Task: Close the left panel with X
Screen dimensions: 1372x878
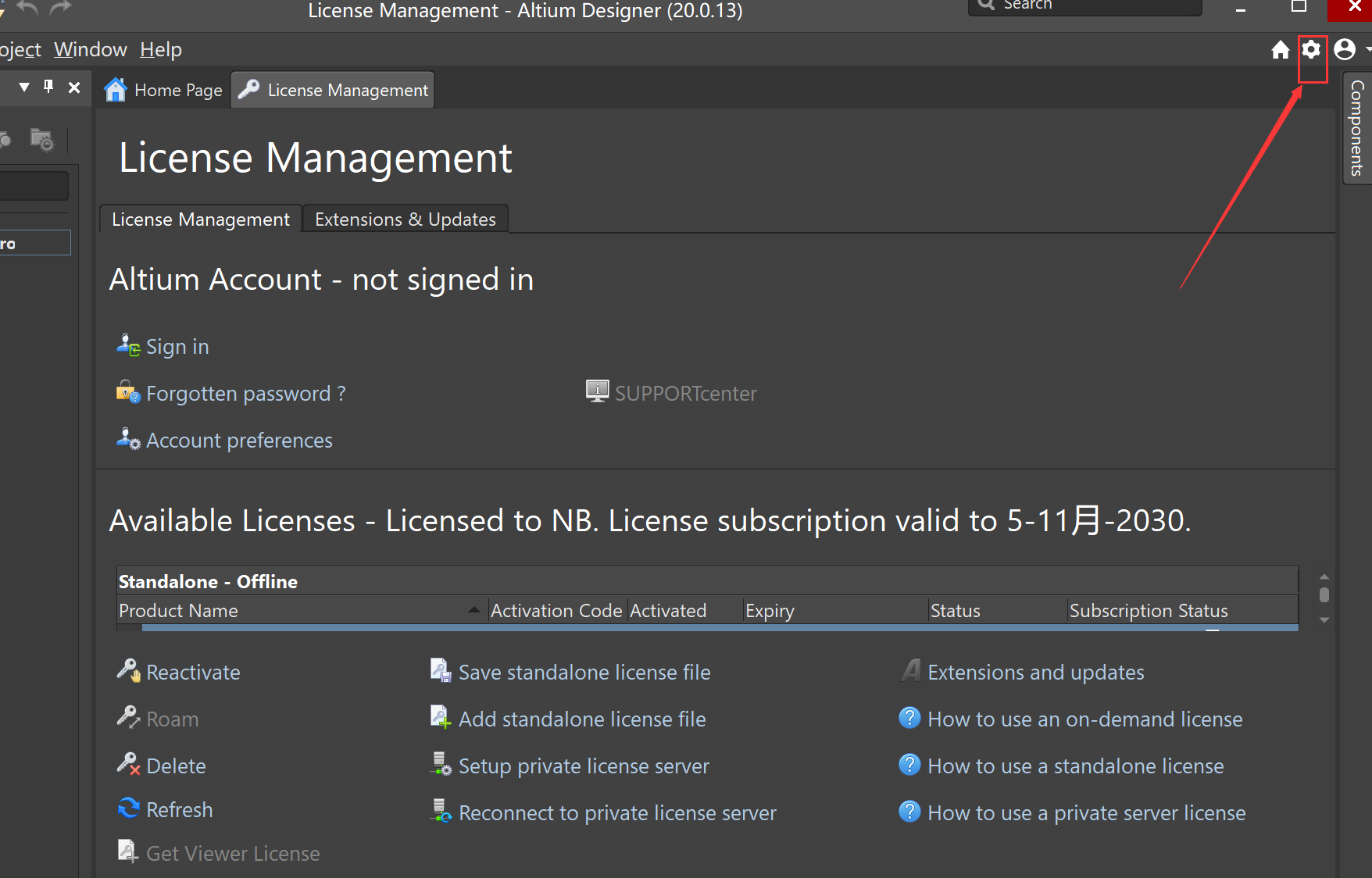Action: tap(74, 87)
